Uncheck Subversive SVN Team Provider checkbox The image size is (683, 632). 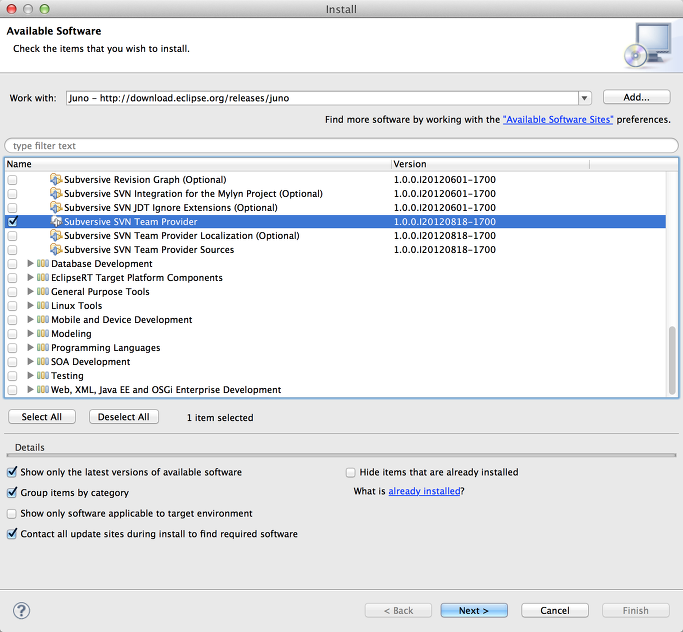(x=12, y=221)
